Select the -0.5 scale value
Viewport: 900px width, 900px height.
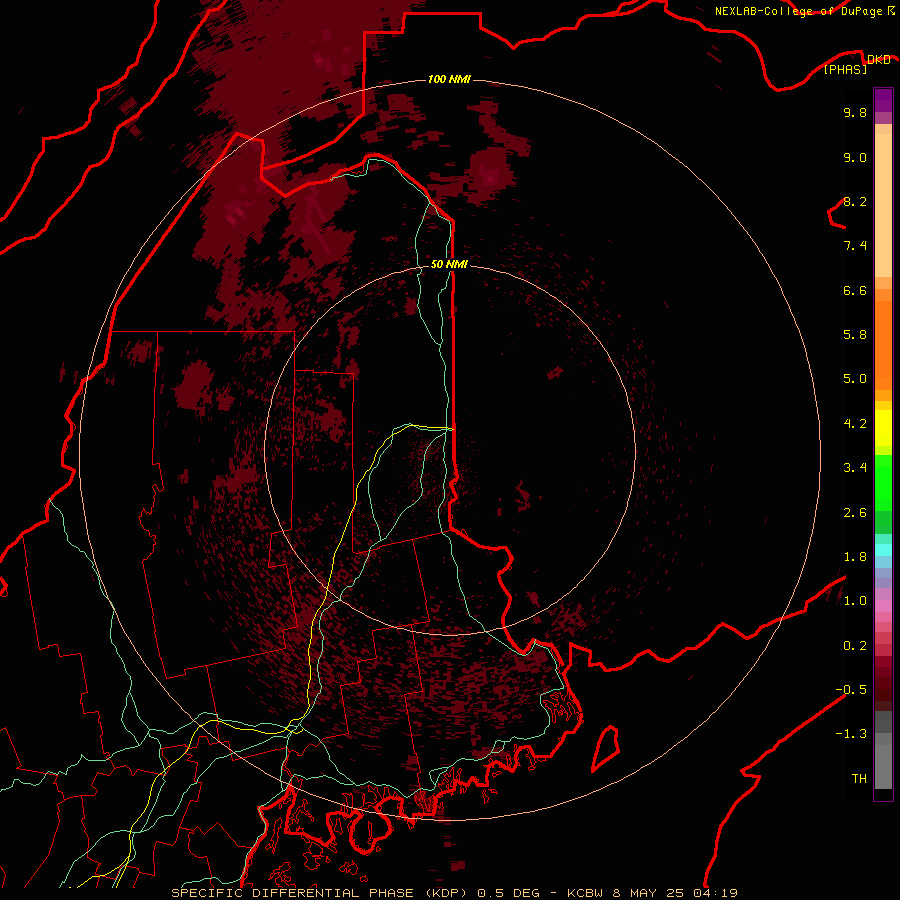point(851,690)
